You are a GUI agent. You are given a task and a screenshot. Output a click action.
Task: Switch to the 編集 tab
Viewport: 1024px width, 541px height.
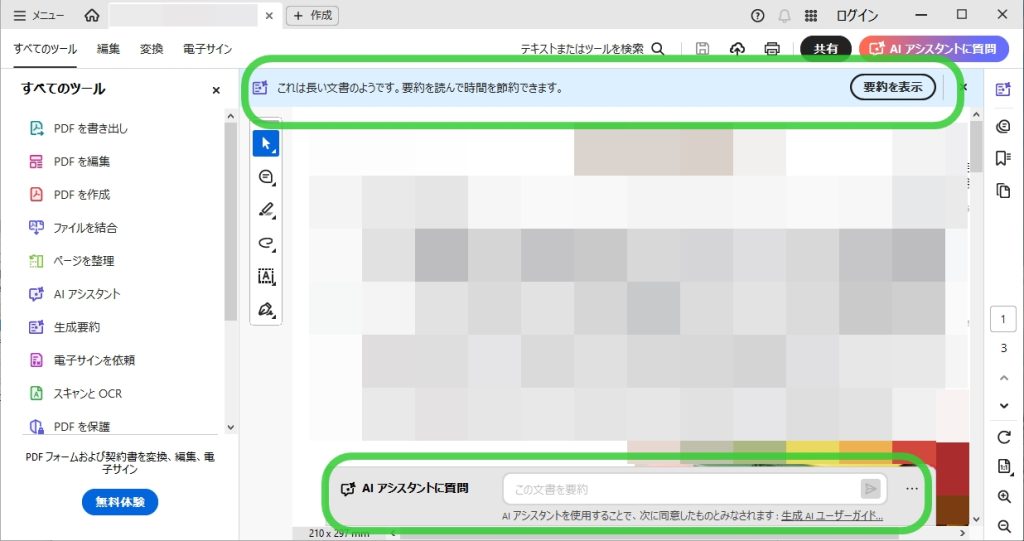108,48
